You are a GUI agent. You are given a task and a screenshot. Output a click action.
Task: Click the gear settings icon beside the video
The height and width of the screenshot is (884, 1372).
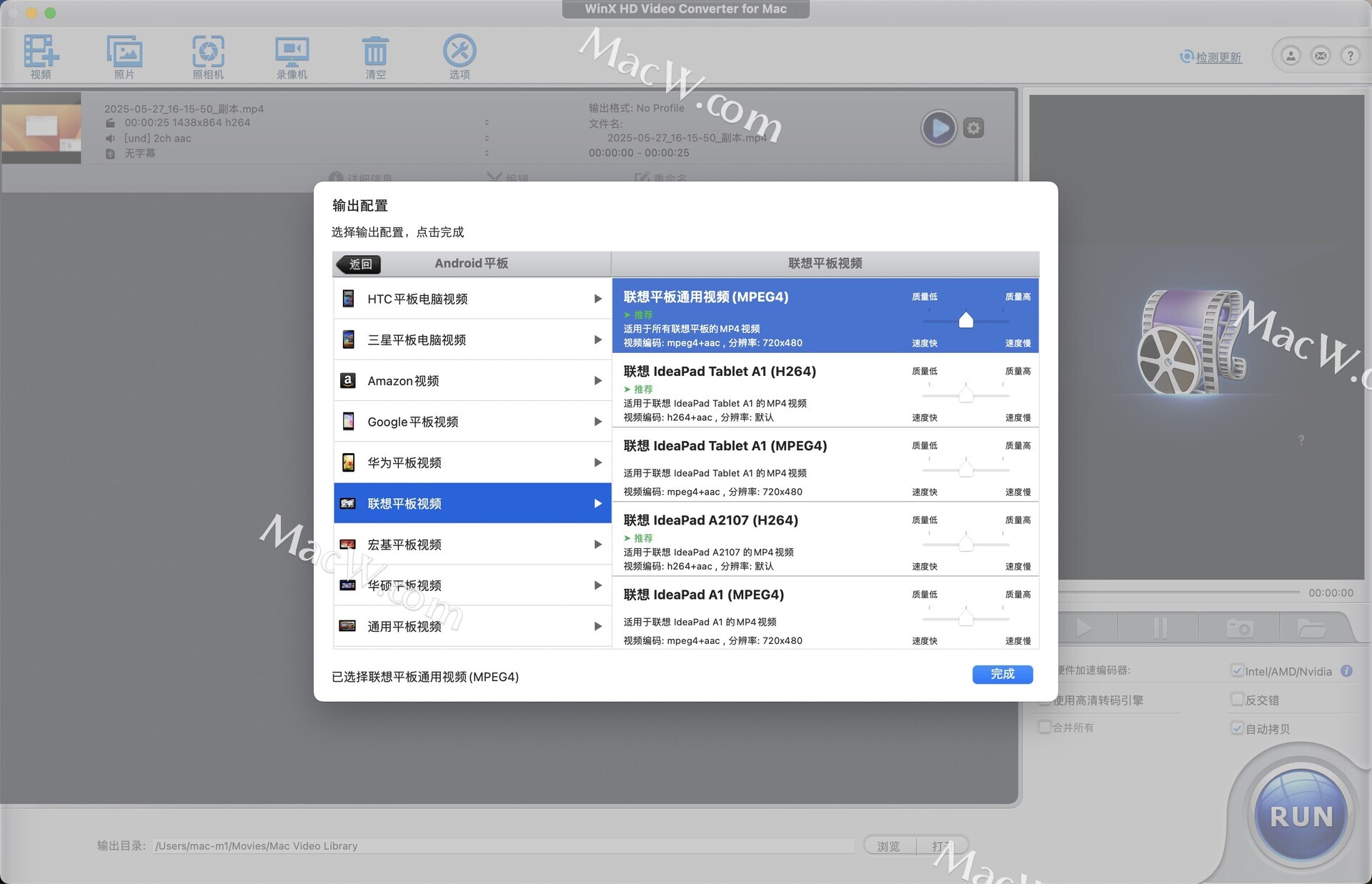pos(973,128)
